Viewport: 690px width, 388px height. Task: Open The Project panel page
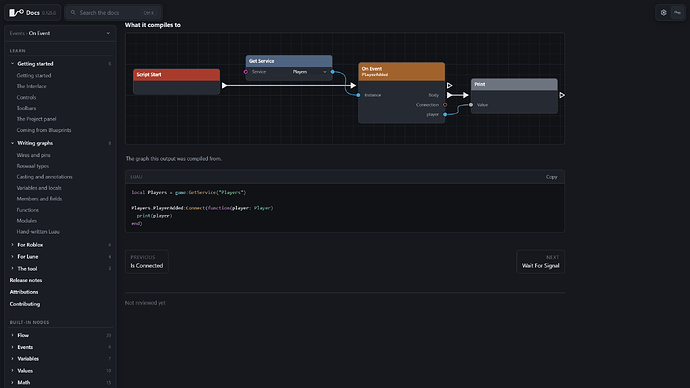(x=37, y=119)
